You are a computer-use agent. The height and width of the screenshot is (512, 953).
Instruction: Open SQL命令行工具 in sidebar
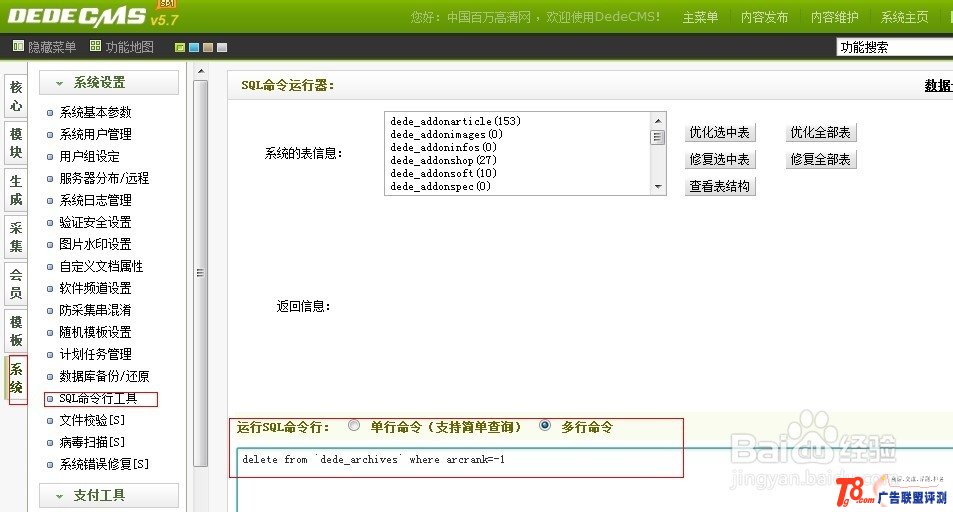[98, 398]
